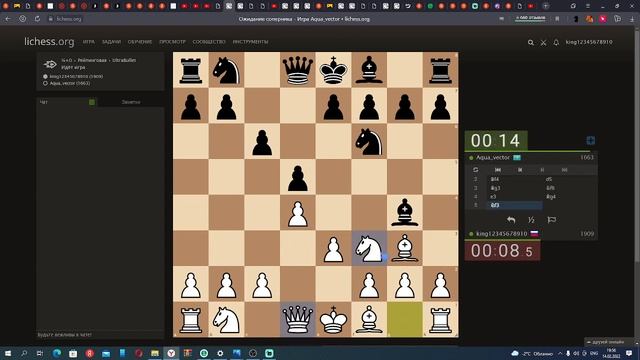The height and width of the screenshot is (360, 640).
Task: Open the ИНСТРУМЕНТЫ menu
Action: click(250, 42)
